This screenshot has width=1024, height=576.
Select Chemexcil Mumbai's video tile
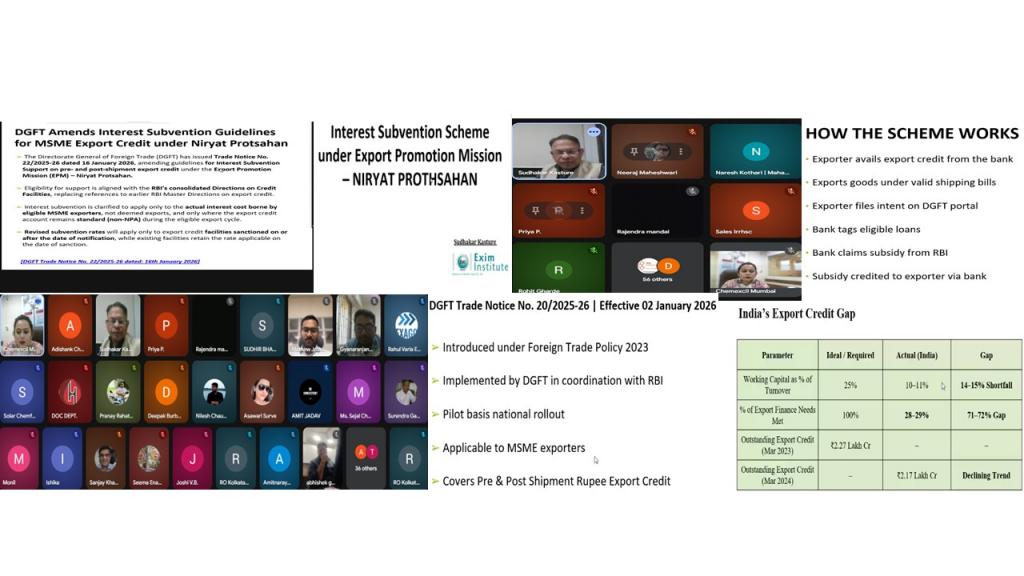coord(755,269)
